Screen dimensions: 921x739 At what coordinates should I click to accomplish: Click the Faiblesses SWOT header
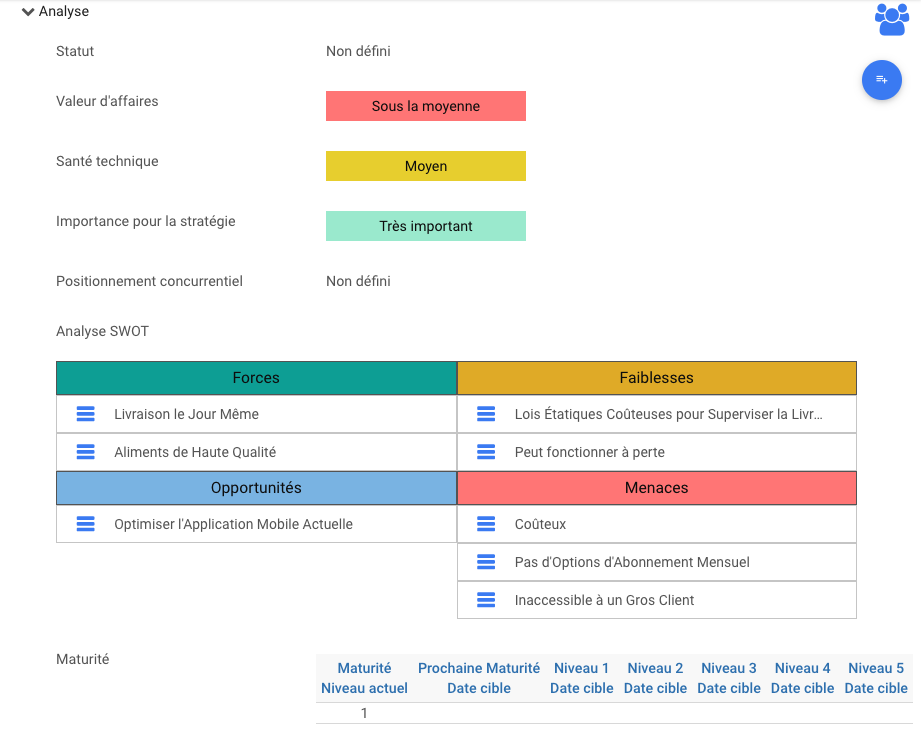[656, 378]
